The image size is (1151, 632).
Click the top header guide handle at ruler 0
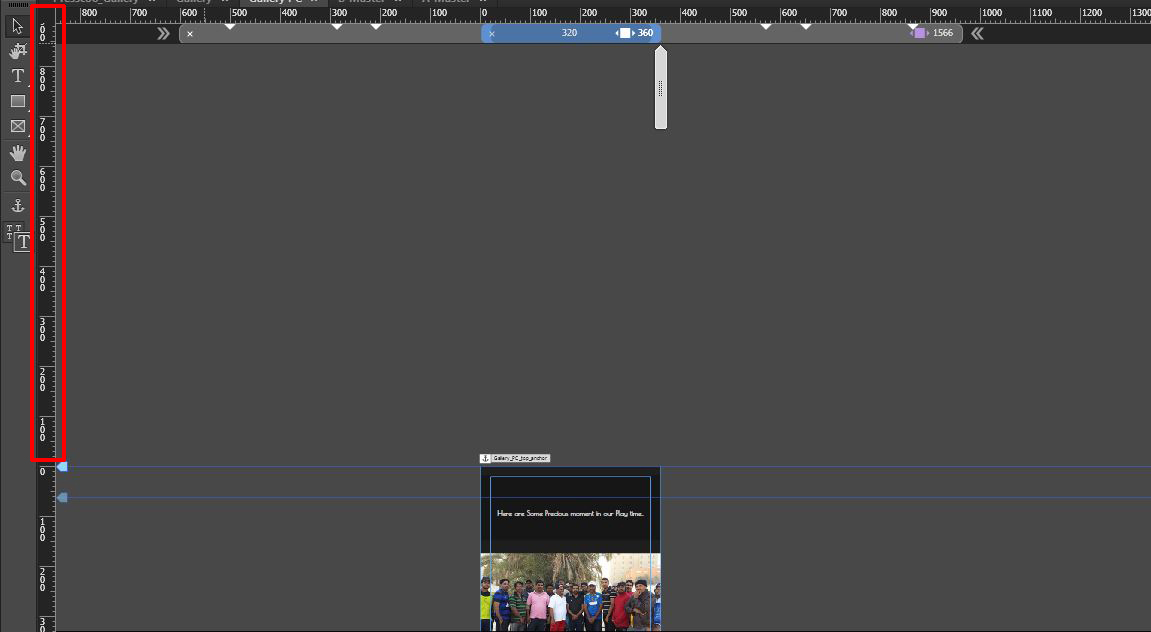(62, 467)
